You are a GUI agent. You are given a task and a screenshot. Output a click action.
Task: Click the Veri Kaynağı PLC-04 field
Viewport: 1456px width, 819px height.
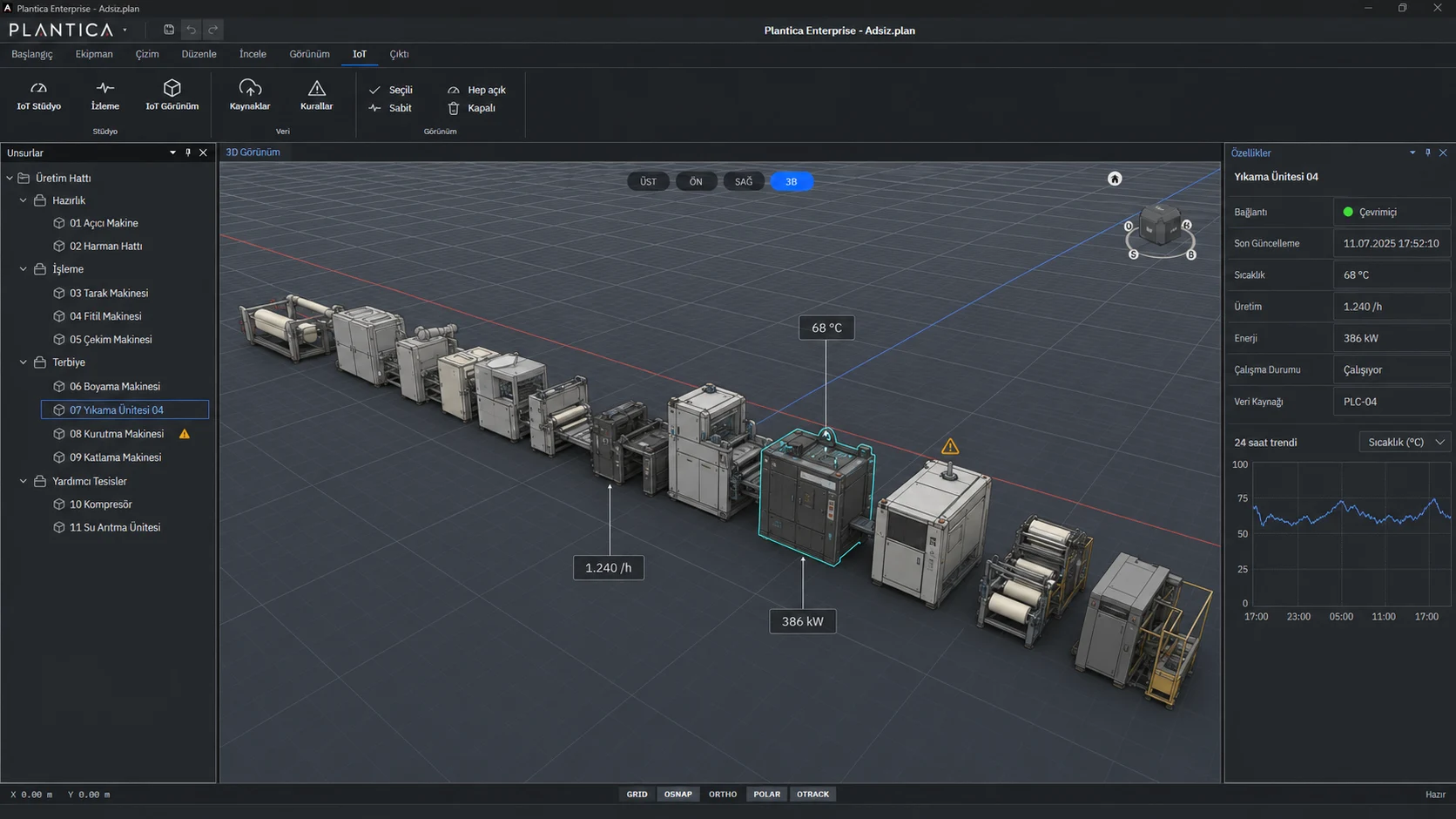pos(1392,402)
